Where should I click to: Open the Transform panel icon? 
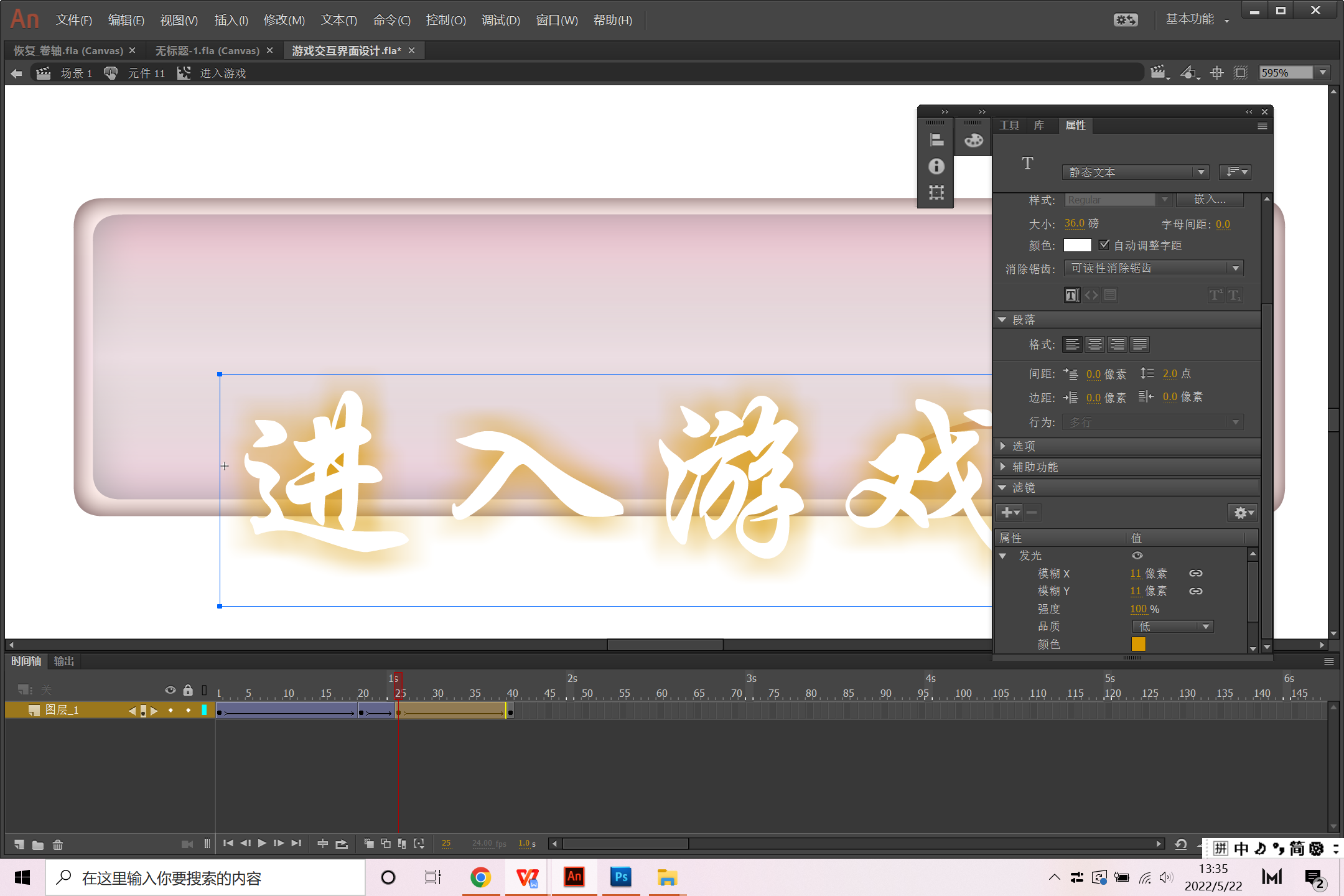[936, 192]
